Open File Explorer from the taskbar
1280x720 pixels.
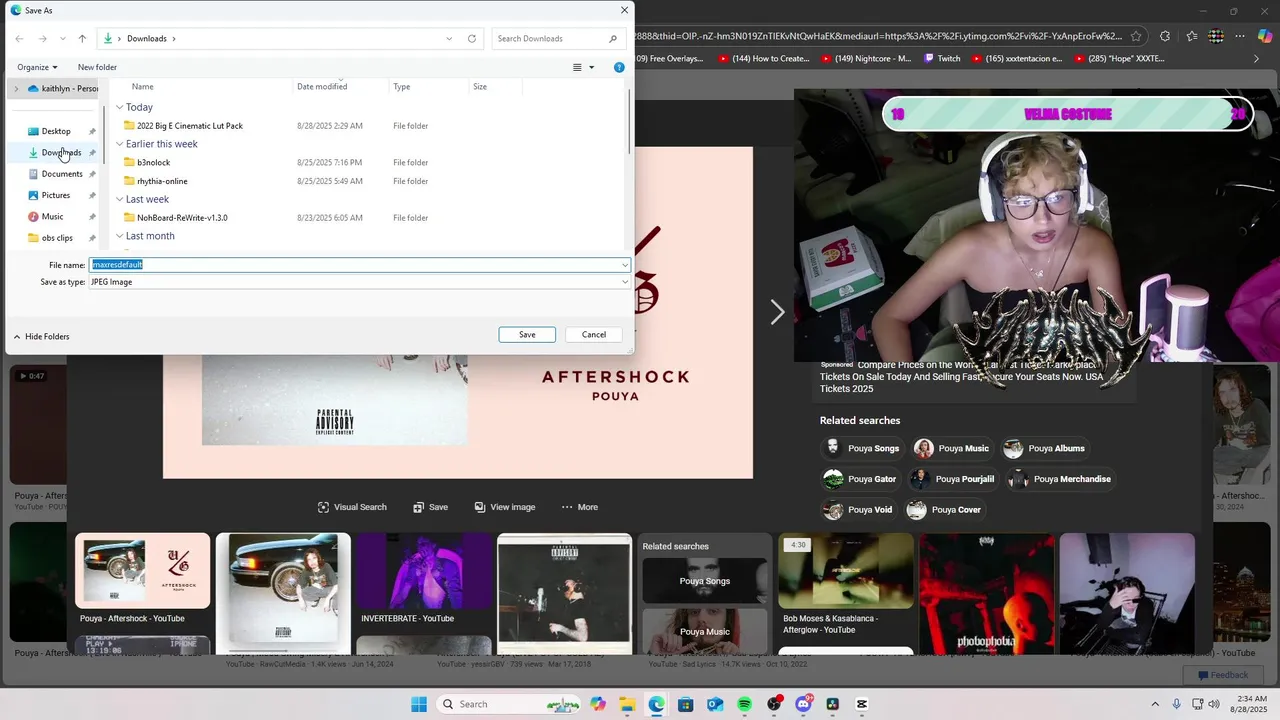[627, 704]
